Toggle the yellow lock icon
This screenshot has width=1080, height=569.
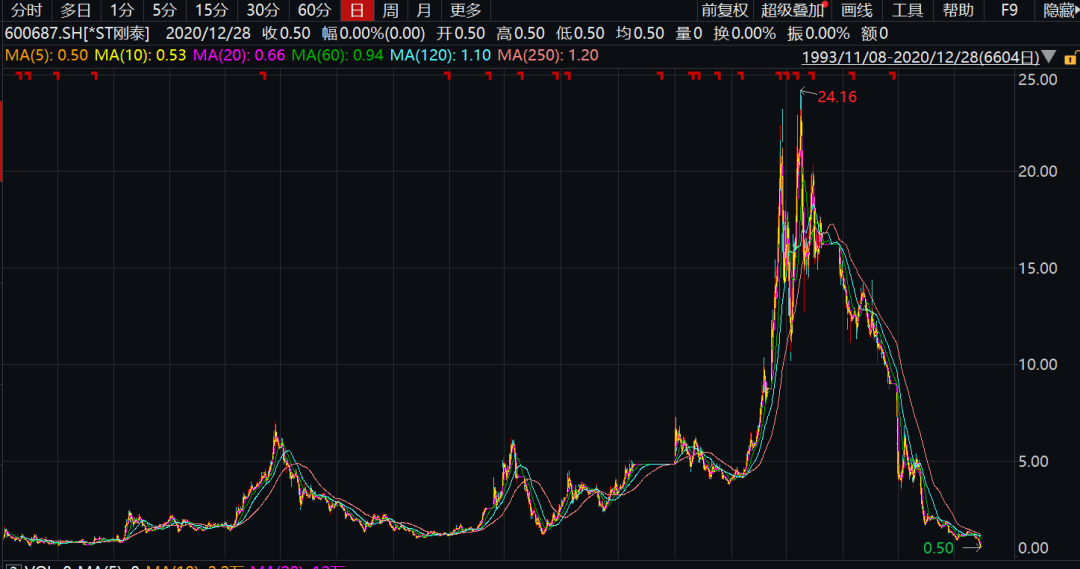1070,59
